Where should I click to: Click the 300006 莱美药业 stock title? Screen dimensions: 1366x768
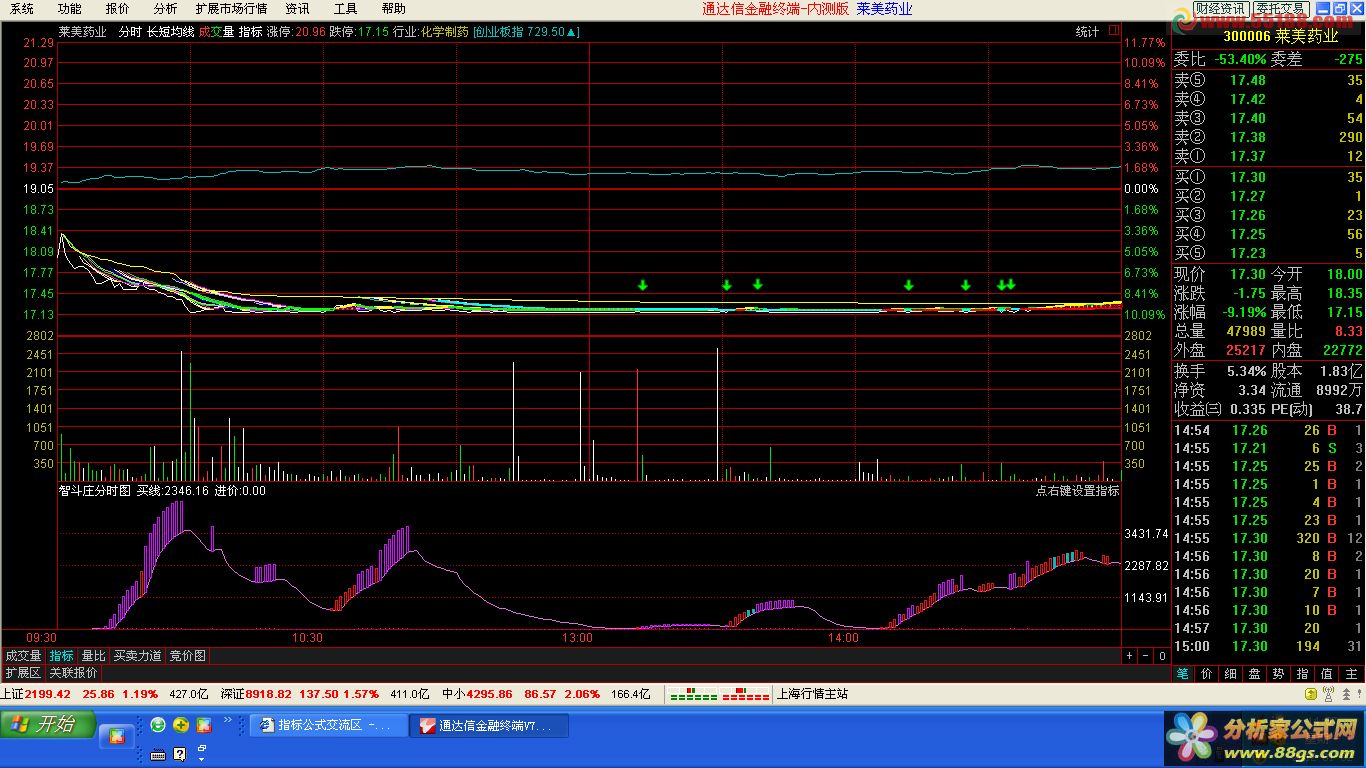1281,36
